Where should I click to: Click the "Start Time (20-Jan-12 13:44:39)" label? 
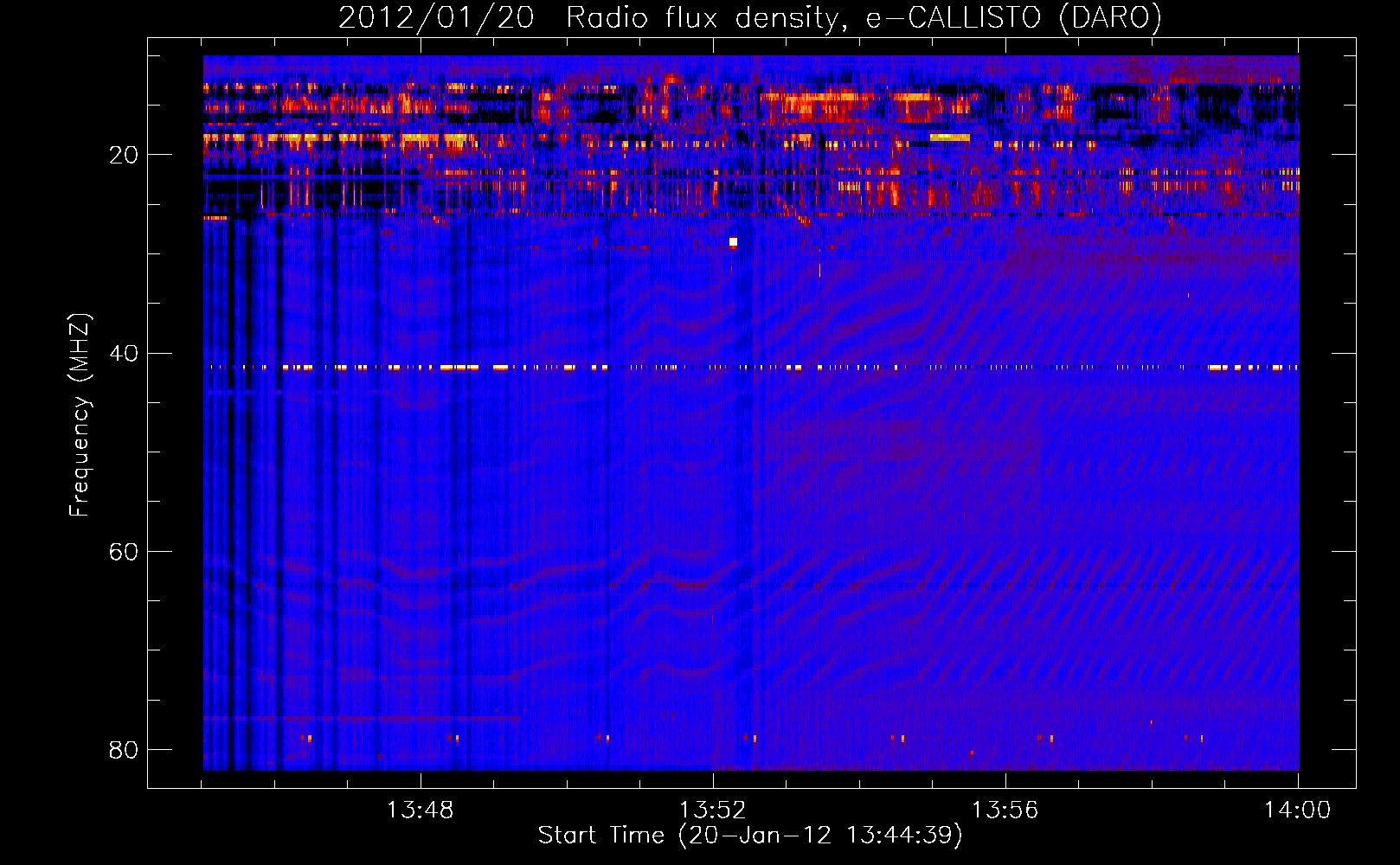click(x=749, y=836)
